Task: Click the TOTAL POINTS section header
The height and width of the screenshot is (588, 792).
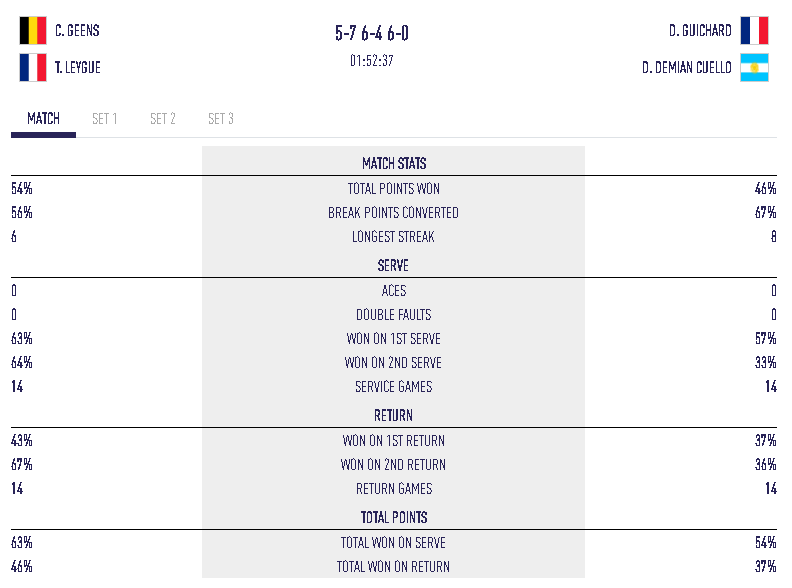Action: point(394,517)
